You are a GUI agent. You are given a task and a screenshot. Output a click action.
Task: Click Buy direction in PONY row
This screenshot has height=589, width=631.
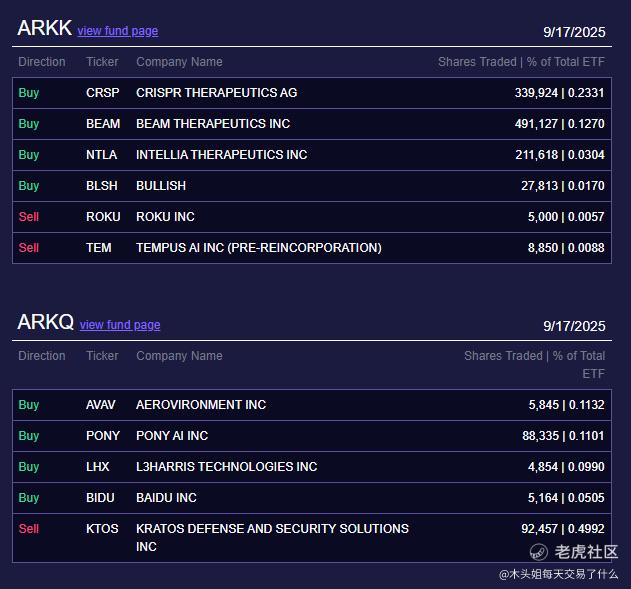(x=29, y=436)
